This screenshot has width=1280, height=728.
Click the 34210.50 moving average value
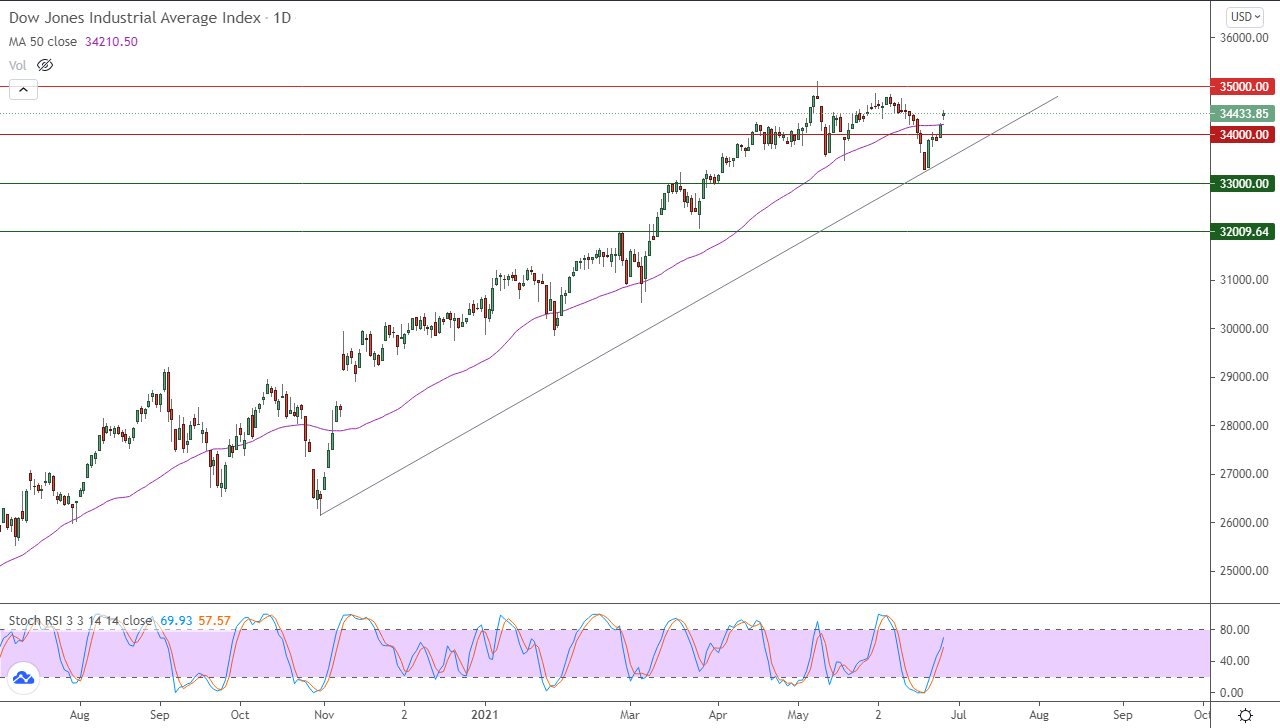pyautogui.click(x=111, y=42)
